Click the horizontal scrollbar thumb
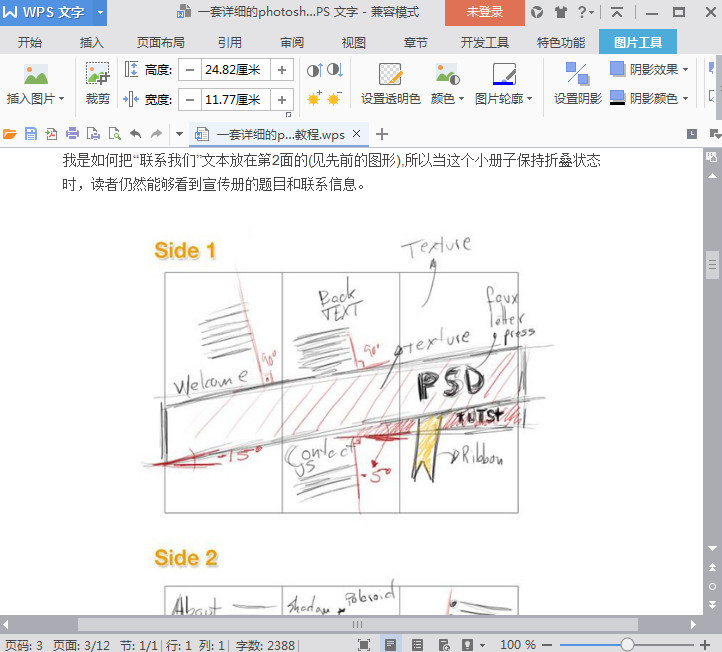 [x=358, y=624]
